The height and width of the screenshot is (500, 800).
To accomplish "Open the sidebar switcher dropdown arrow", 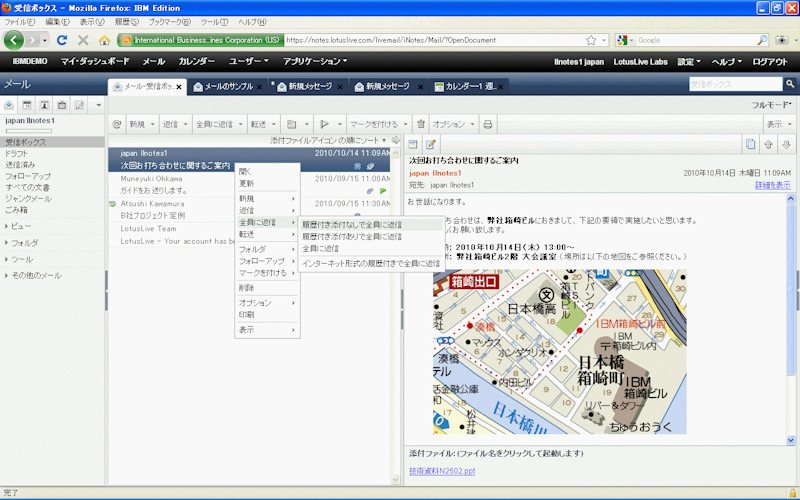I will pos(98,105).
